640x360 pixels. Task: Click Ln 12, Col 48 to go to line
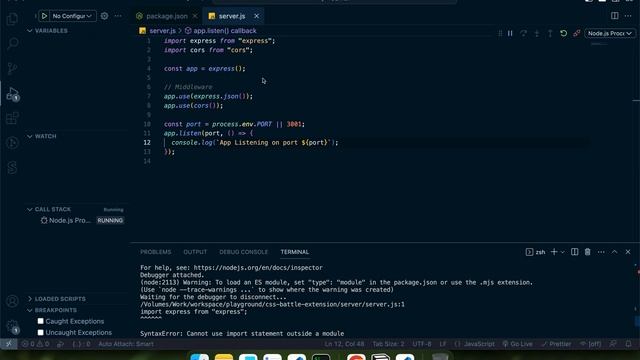pyautogui.click(x=344, y=344)
